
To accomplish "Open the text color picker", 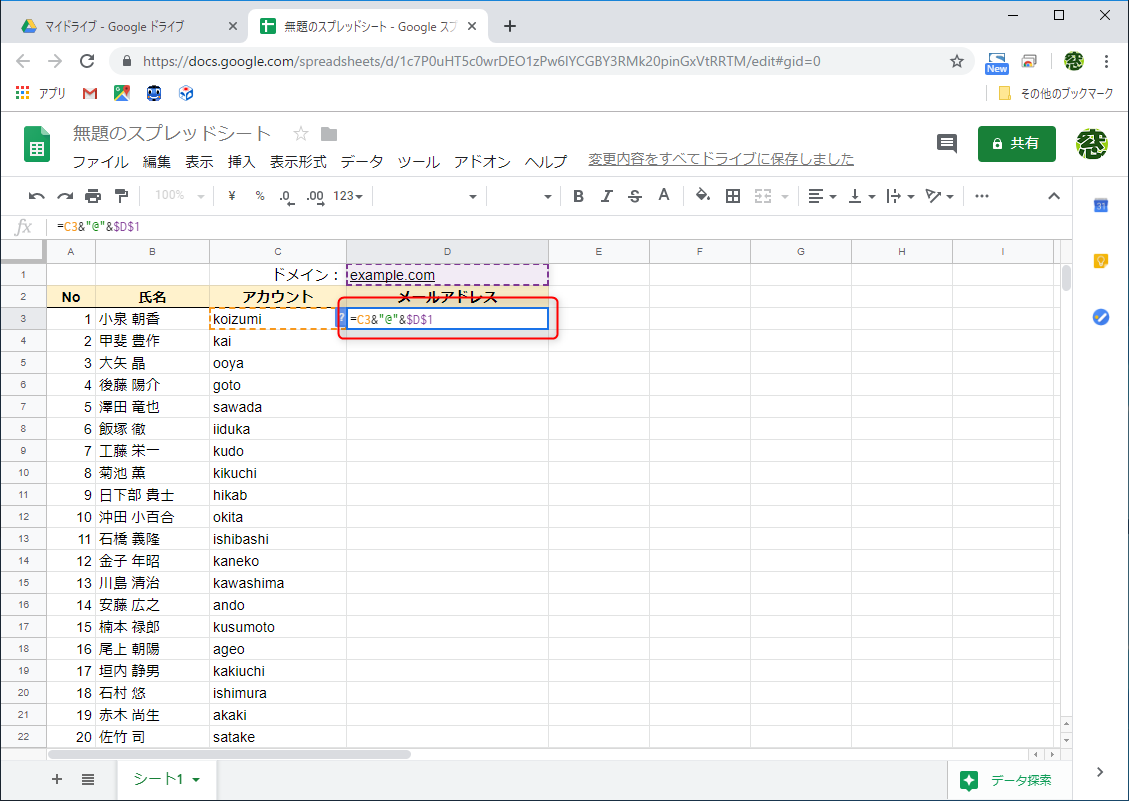I will [x=663, y=196].
